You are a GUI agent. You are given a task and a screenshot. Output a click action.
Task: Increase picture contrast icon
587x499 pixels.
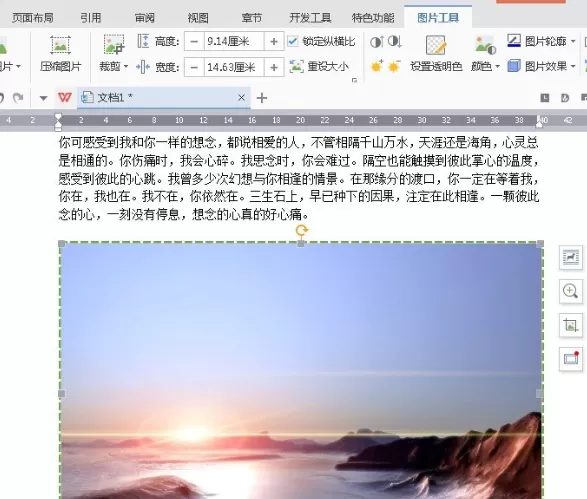tap(377, 42)
